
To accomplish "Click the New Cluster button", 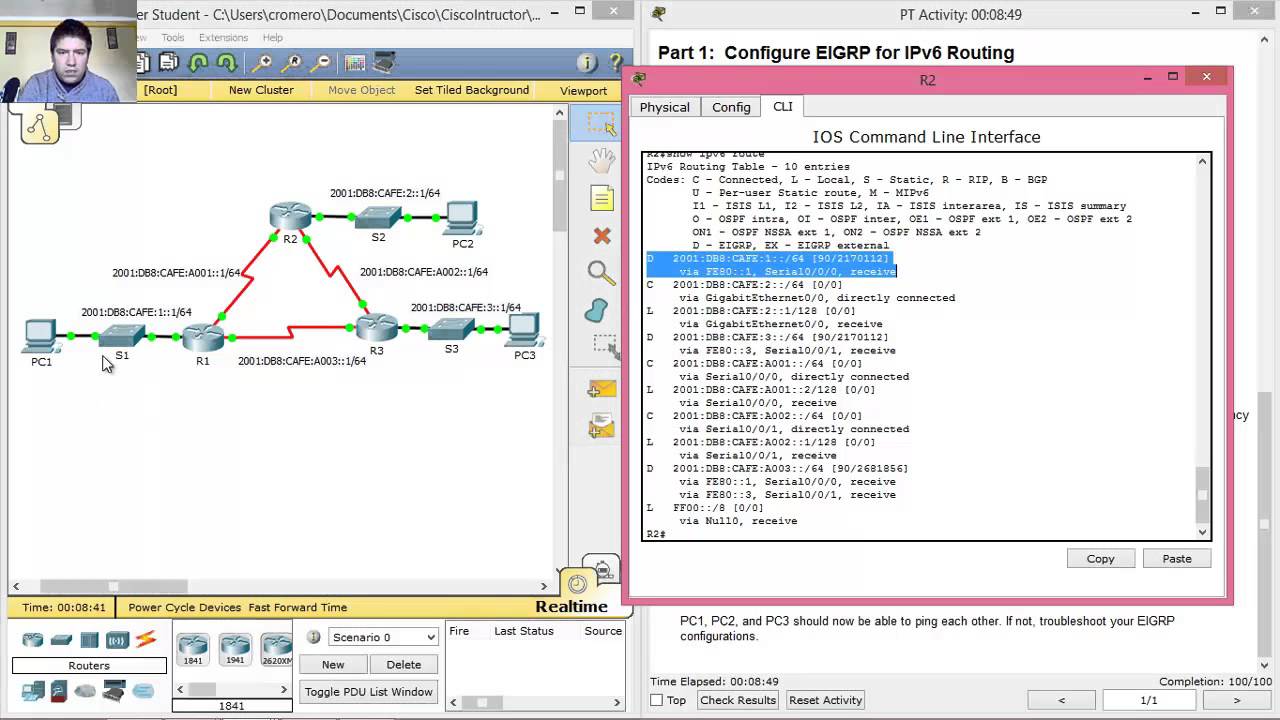I will tap(261, 90).
